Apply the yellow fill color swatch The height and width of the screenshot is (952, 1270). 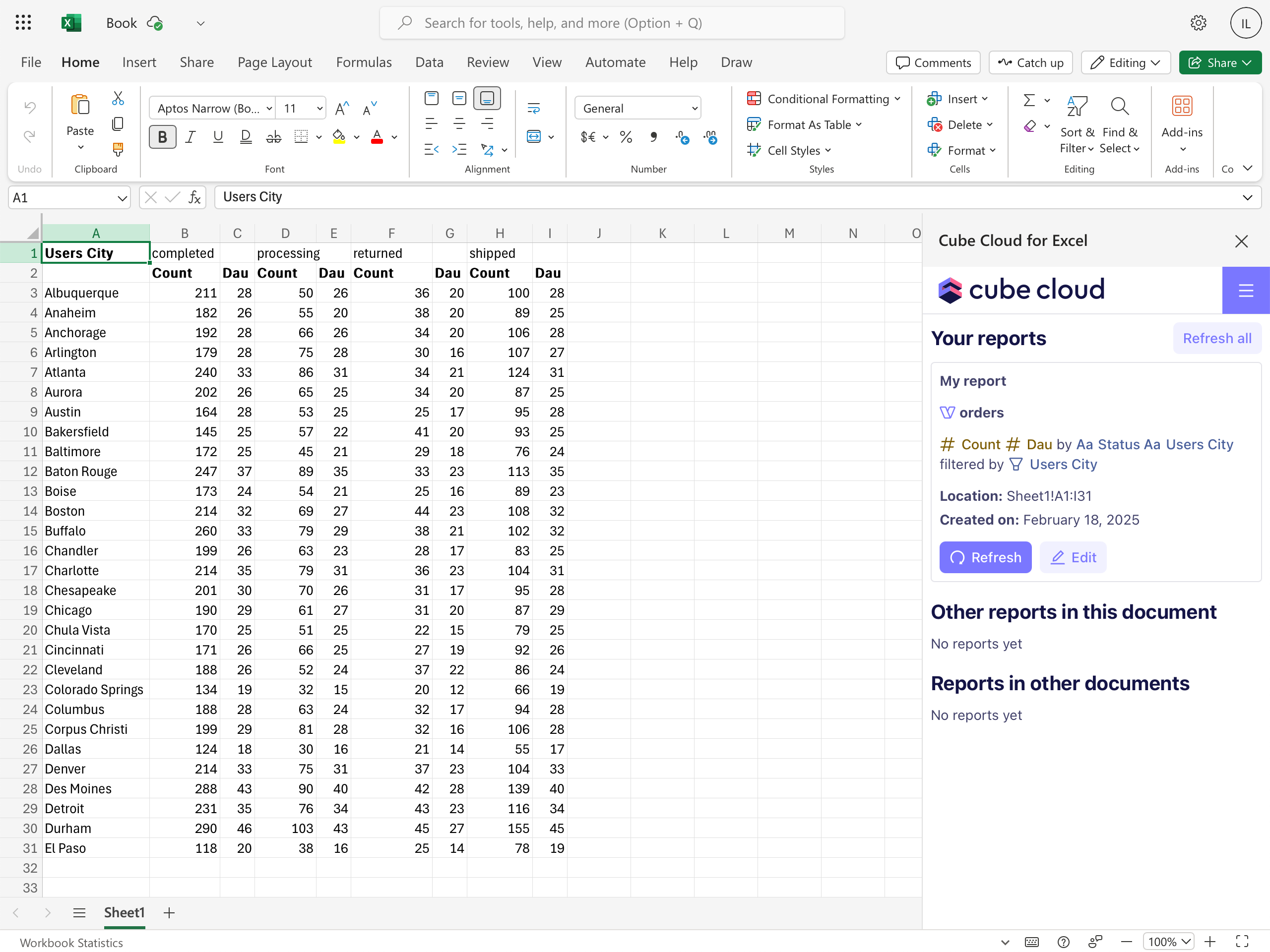pos(339,137)
